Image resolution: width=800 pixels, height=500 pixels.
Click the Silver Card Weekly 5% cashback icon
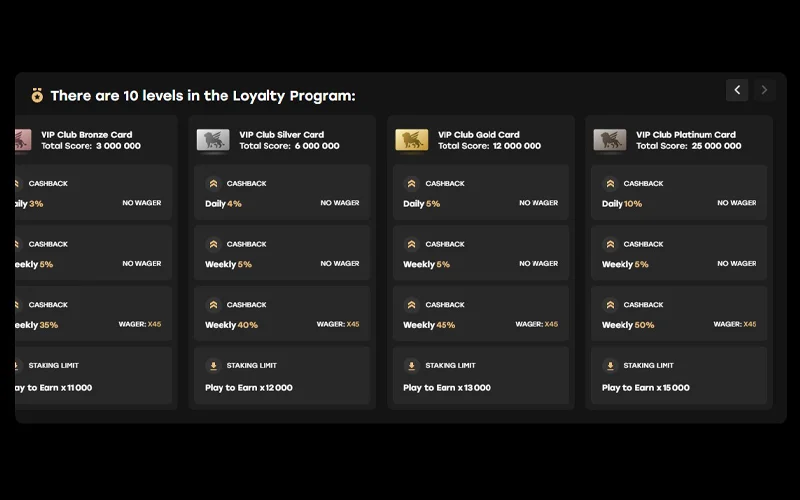[214, 244]
